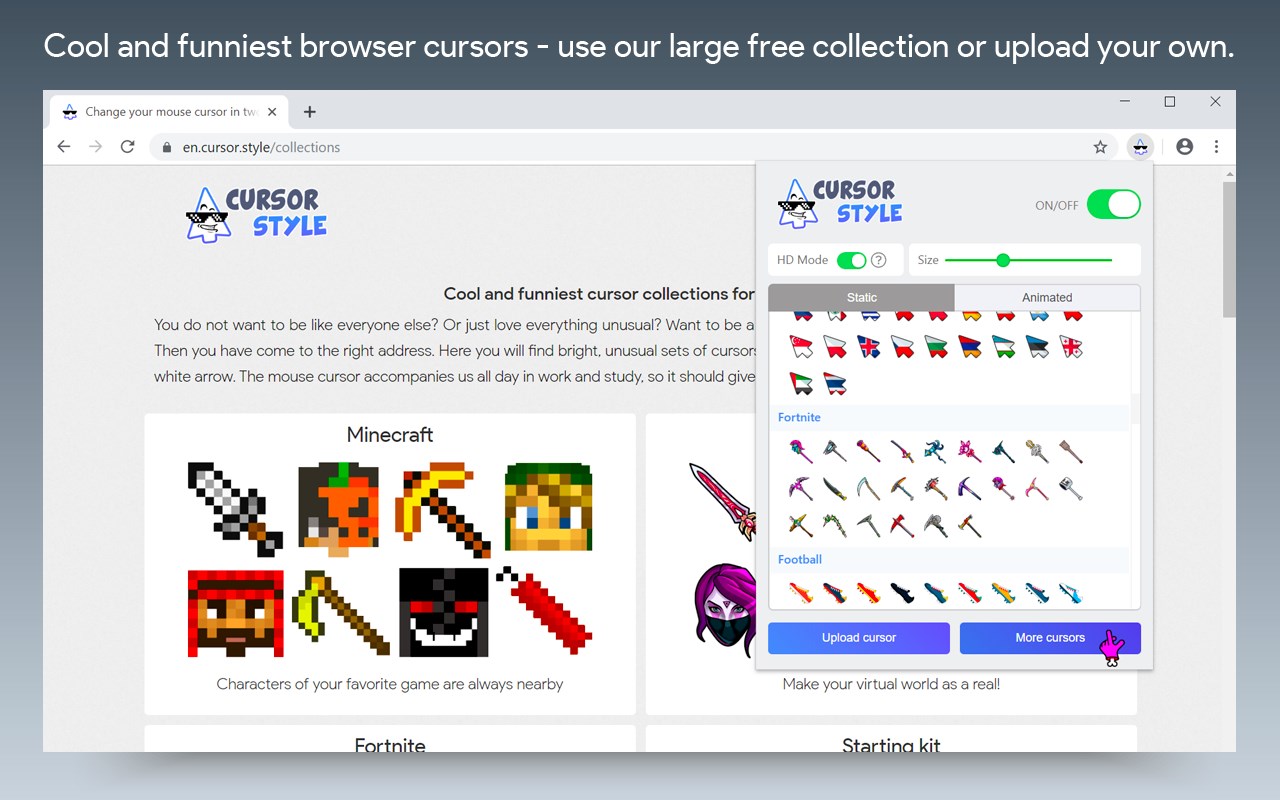Click the Minecraft pixel sword image
Image resolution: width=1280 pixels, height=800 pixels.
[x=235, y=509]
